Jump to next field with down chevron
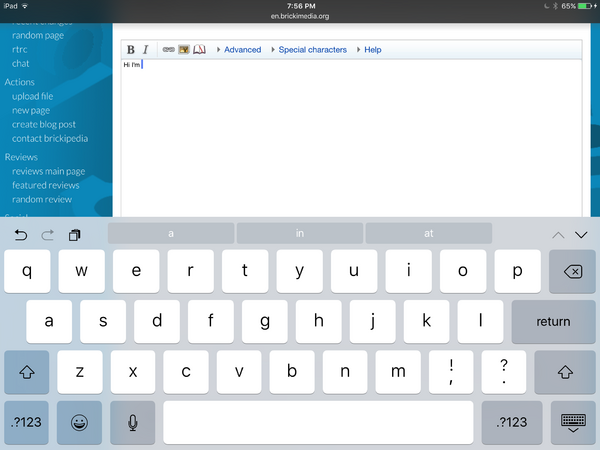Screen dimensions: 600x450 (581, 235)
